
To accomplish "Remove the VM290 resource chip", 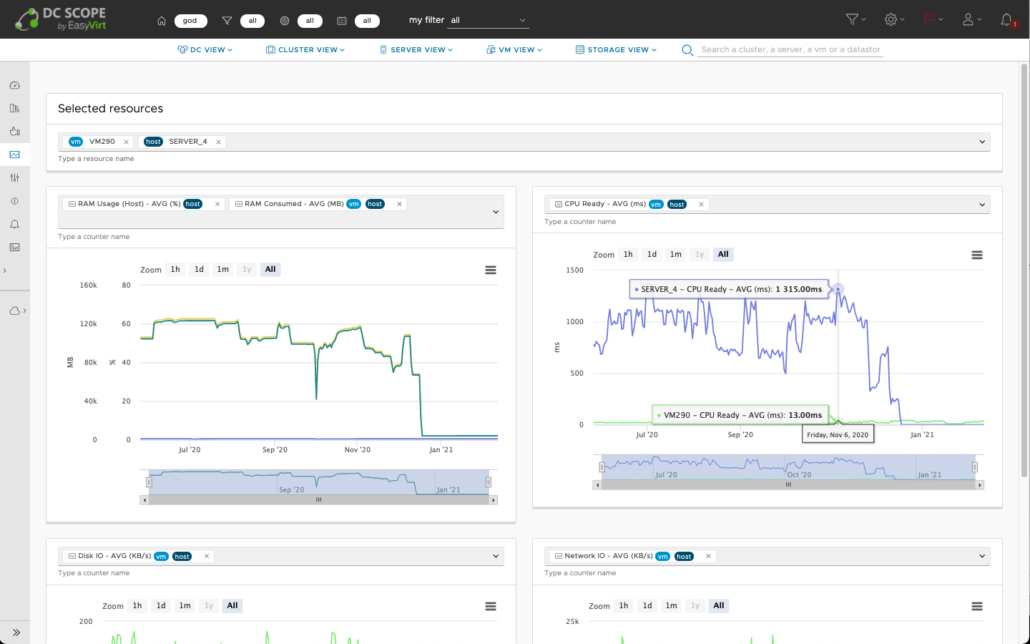I will (x=126, y=142).
